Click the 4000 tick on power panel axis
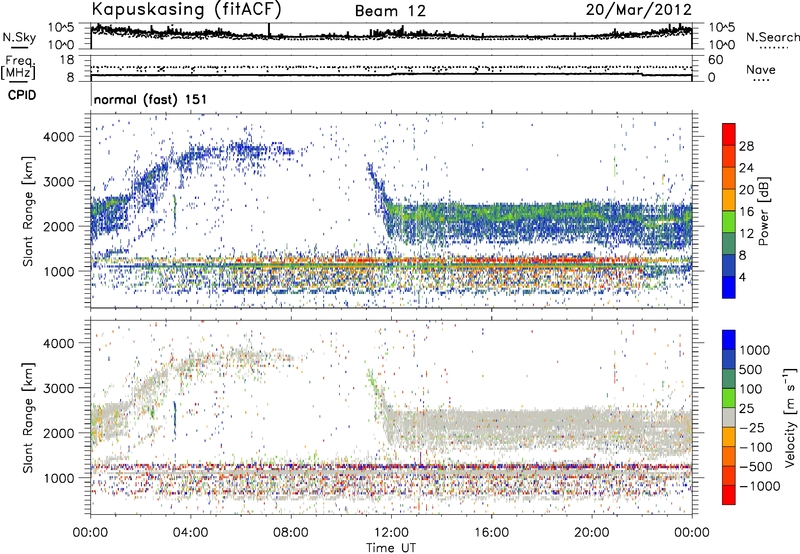800x554 pixels. [58, 137]
